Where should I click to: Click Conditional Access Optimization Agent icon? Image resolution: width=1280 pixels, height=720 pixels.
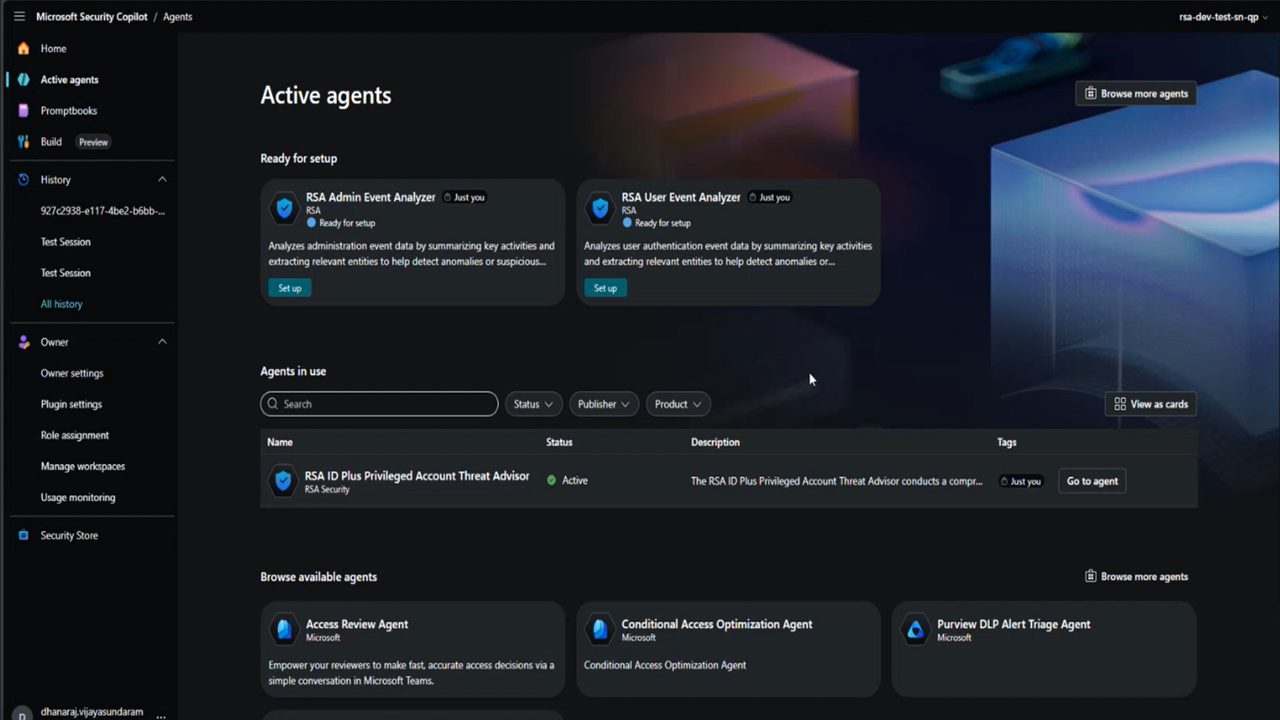tap(600, 629)
